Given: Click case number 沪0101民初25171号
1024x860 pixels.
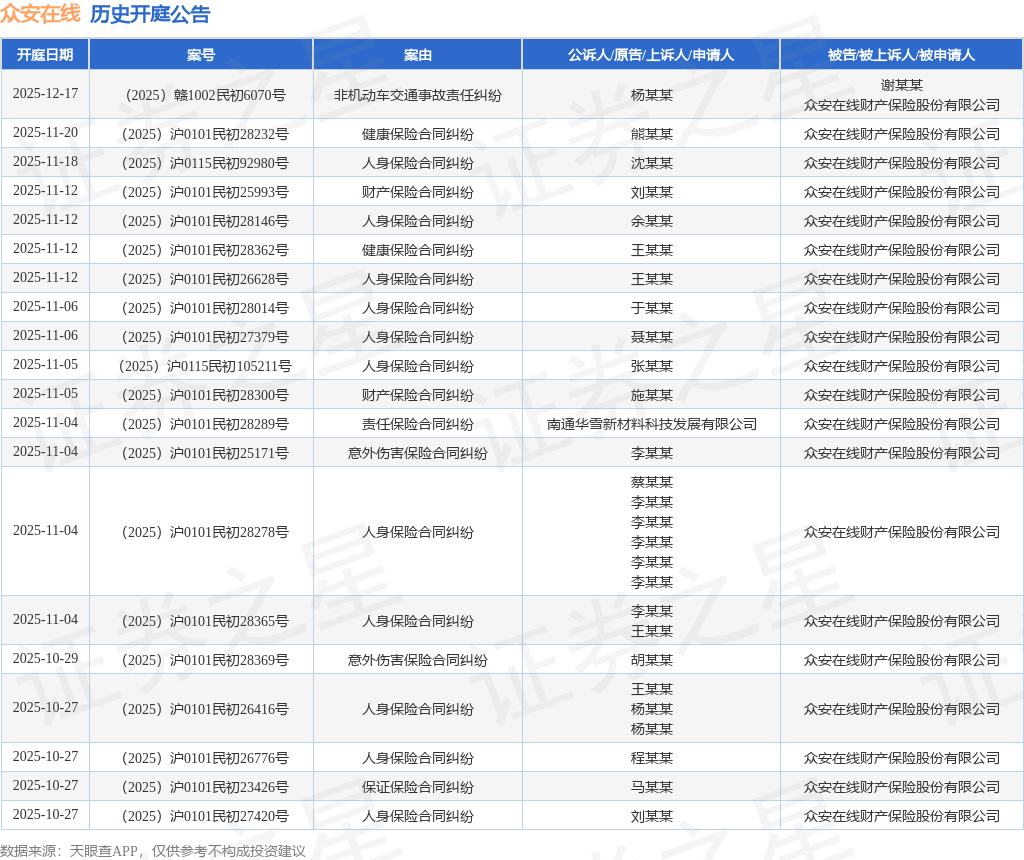Looking at the screenshot, I should point(206,453).
